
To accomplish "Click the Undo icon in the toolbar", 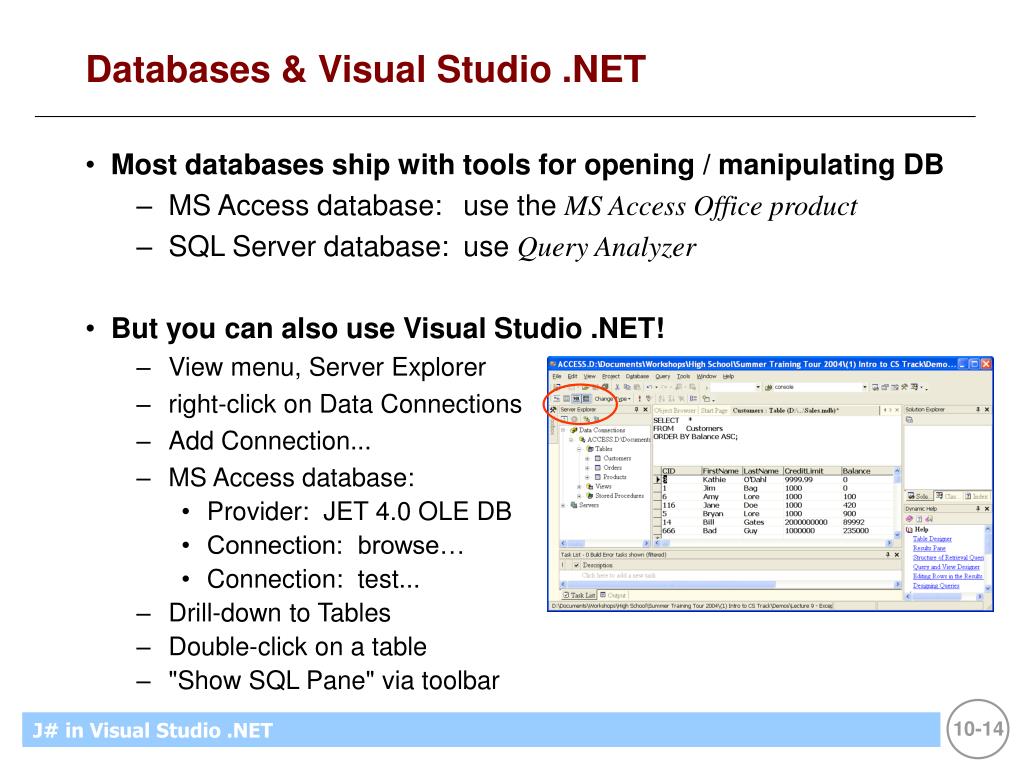I will pos(649,387).
